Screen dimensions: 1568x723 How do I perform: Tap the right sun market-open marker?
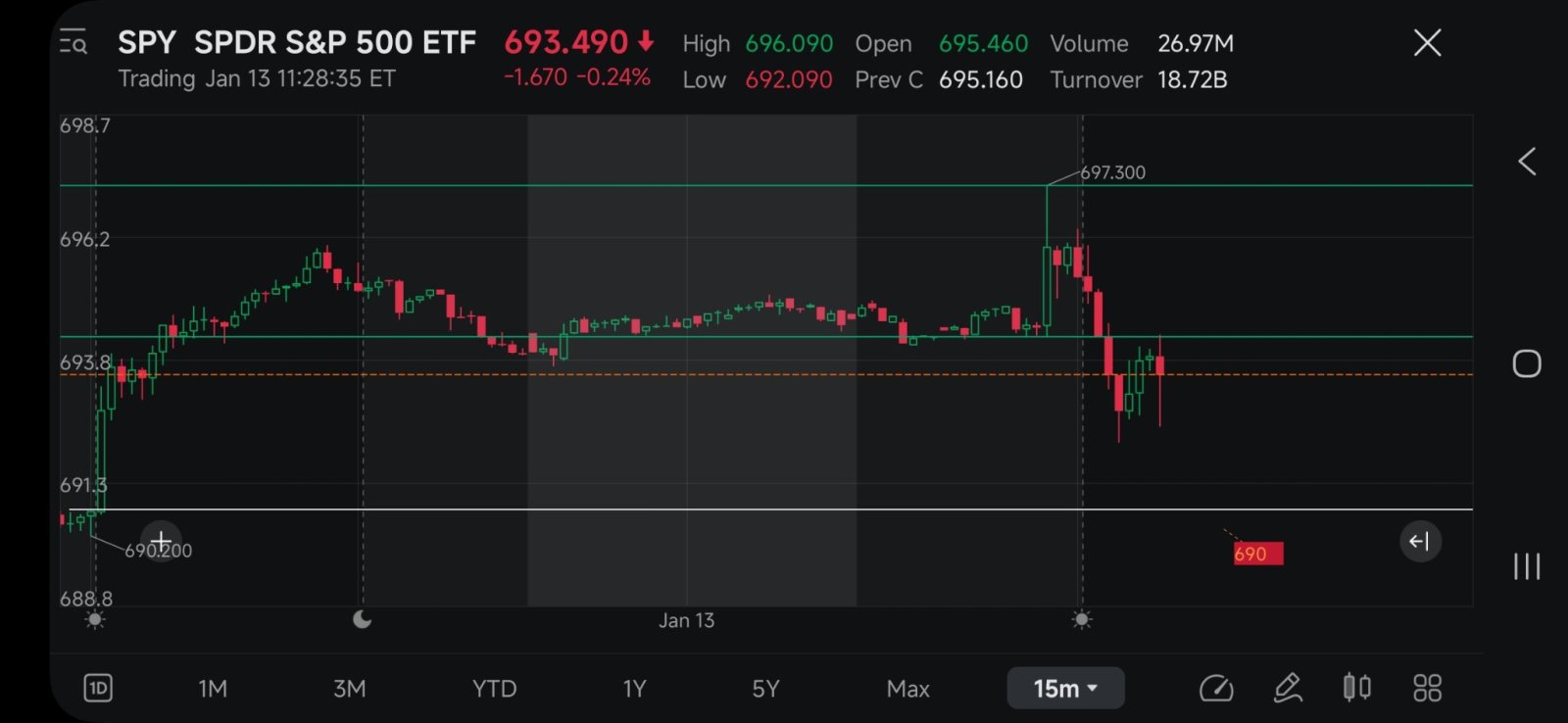pyautogui.click(x=1081, y=619)
